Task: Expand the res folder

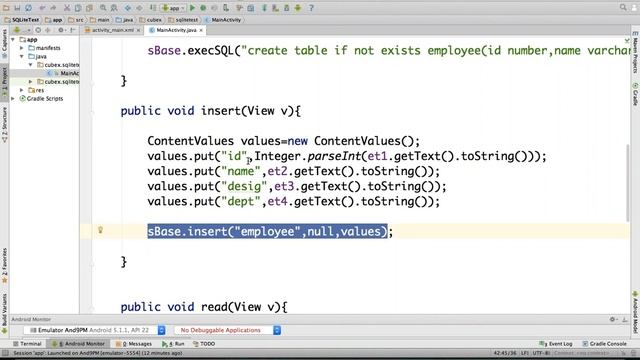Action: tap(22, 90)
